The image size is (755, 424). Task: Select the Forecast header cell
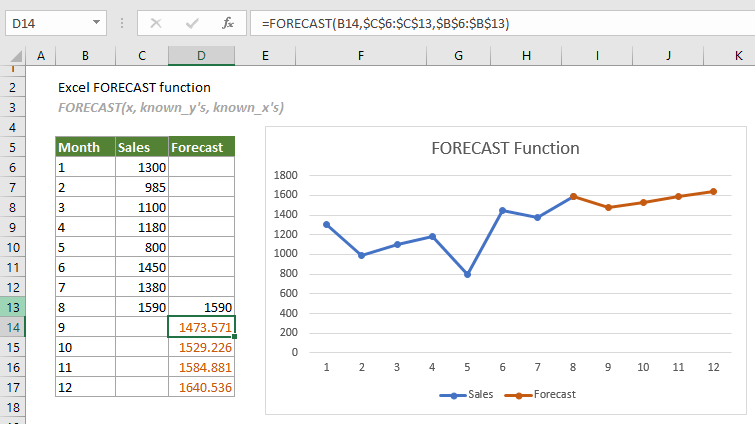click(x=202, y=147)
